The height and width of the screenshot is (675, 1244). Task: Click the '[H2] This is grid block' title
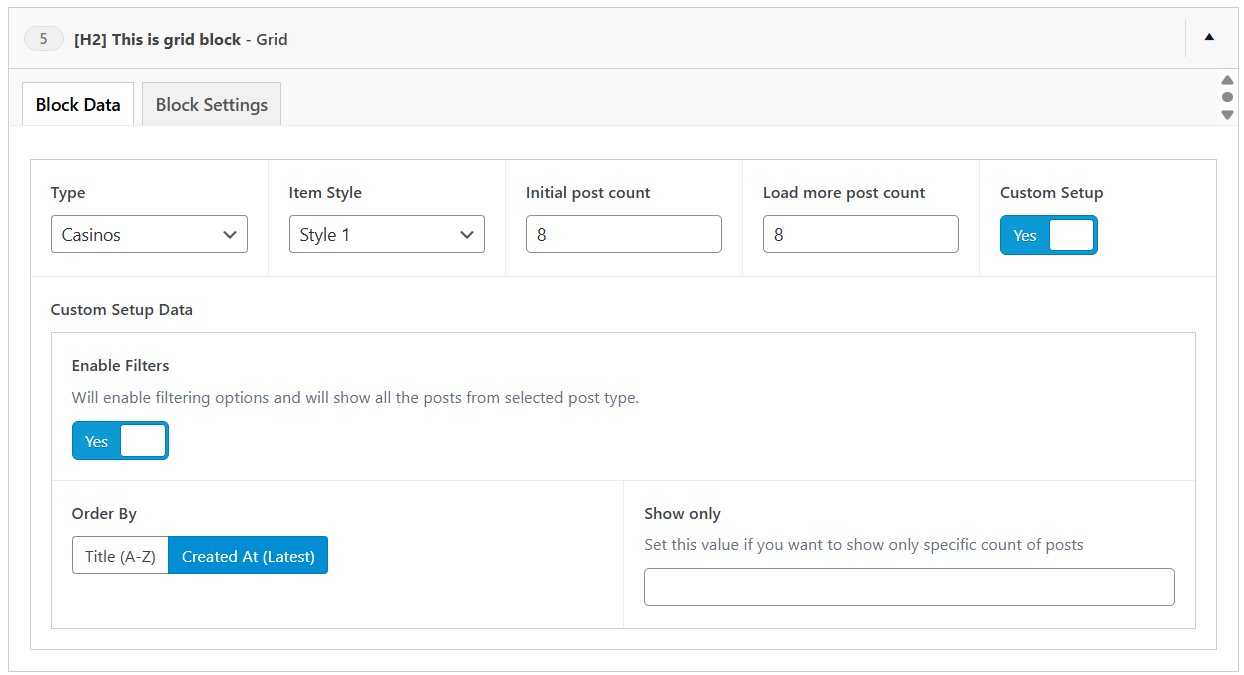click(x=158, y=40)
